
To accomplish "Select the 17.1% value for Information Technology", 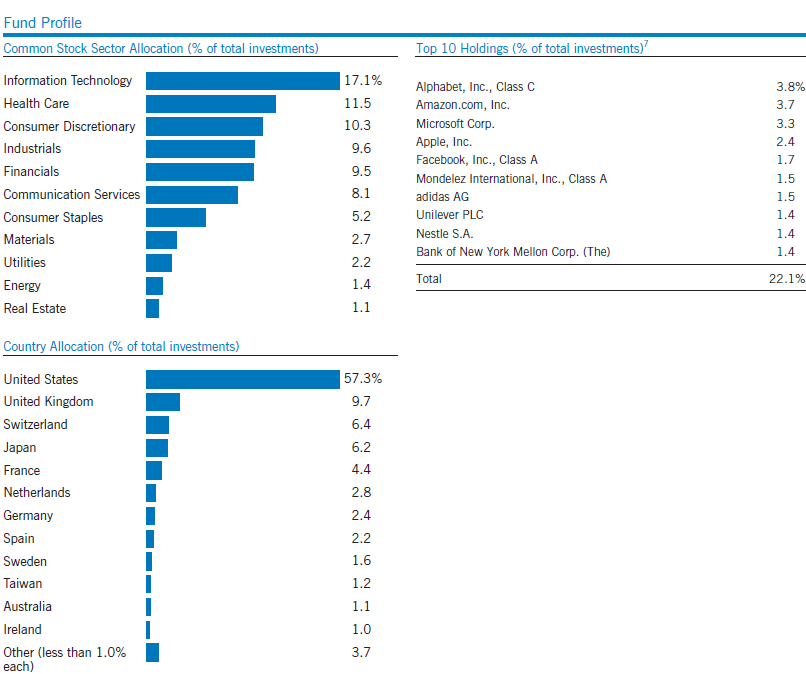I will [x=363, y=80].
